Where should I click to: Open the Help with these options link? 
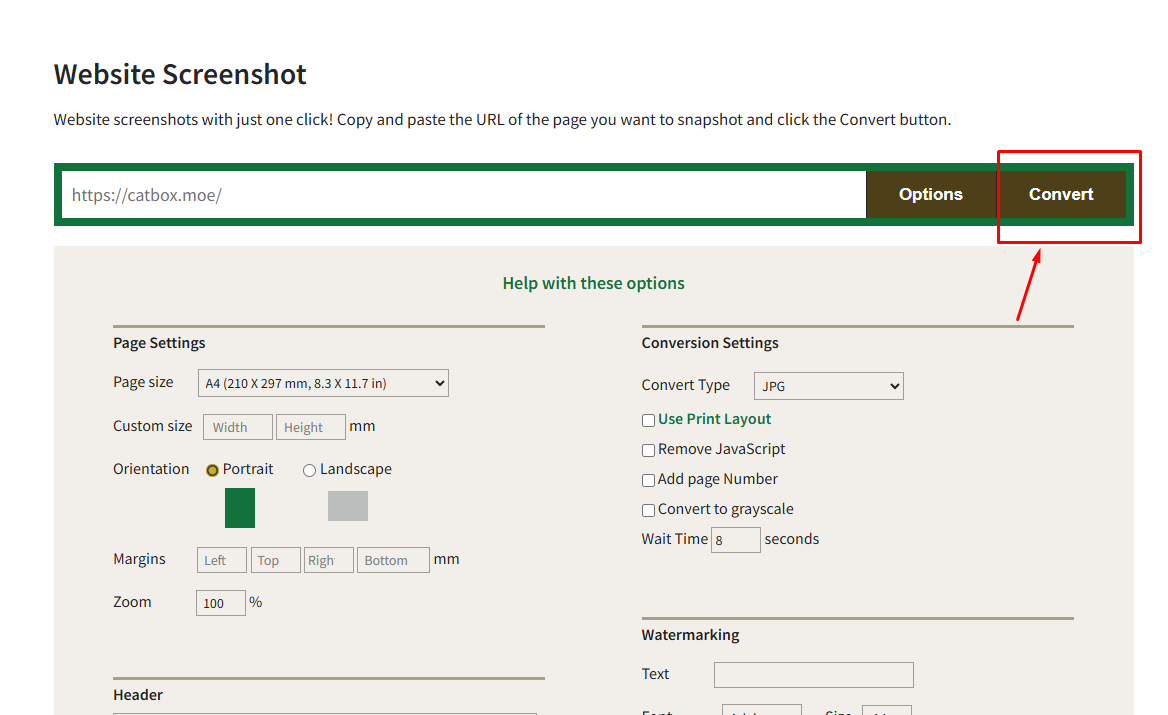(x=593, y=283)
